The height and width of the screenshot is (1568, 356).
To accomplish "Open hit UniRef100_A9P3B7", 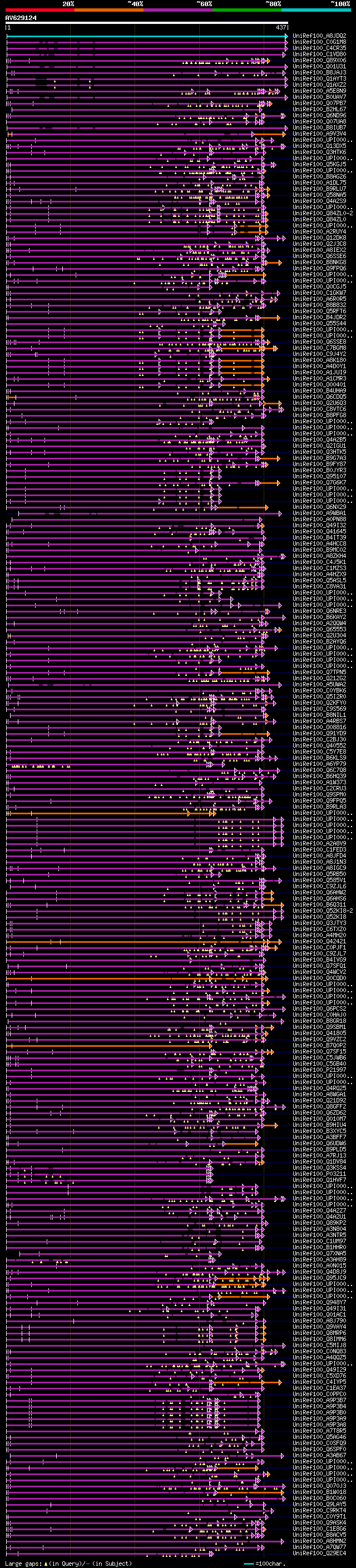I will click(319, 1401).
